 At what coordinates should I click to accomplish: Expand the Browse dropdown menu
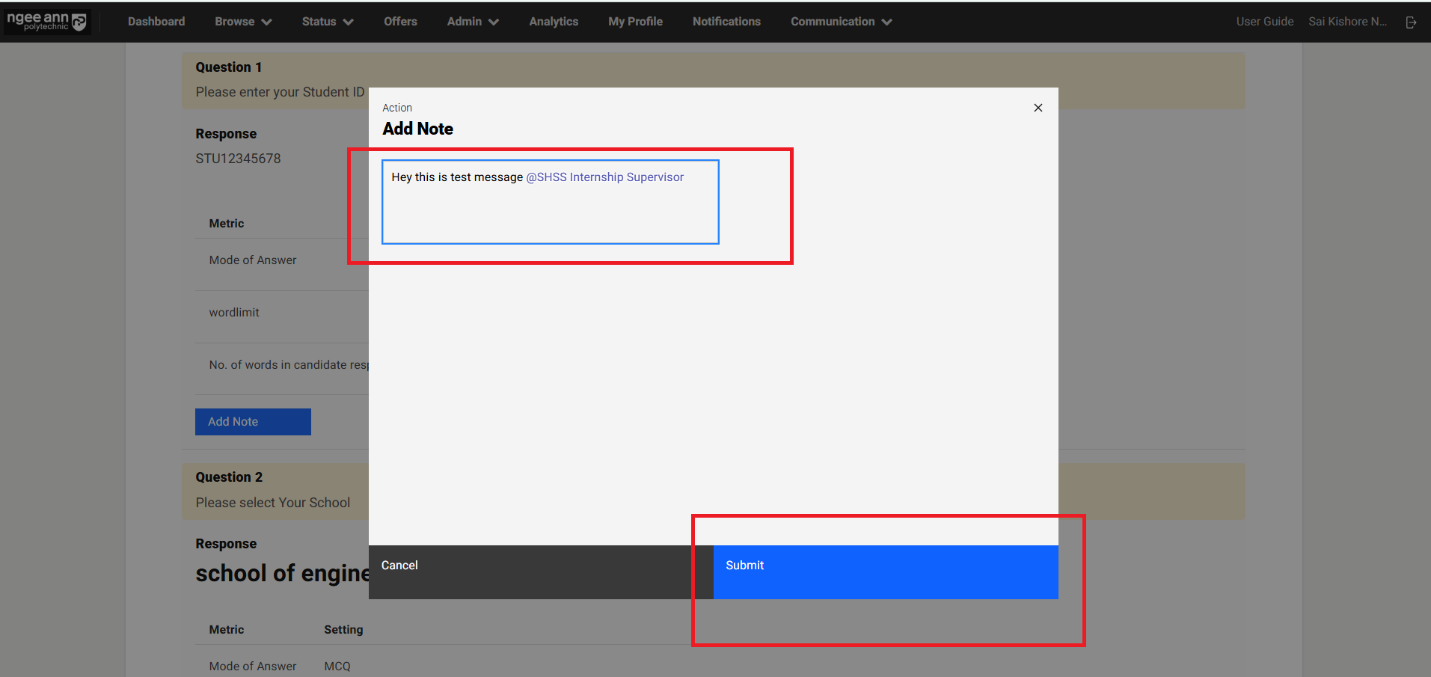(243, 22)
